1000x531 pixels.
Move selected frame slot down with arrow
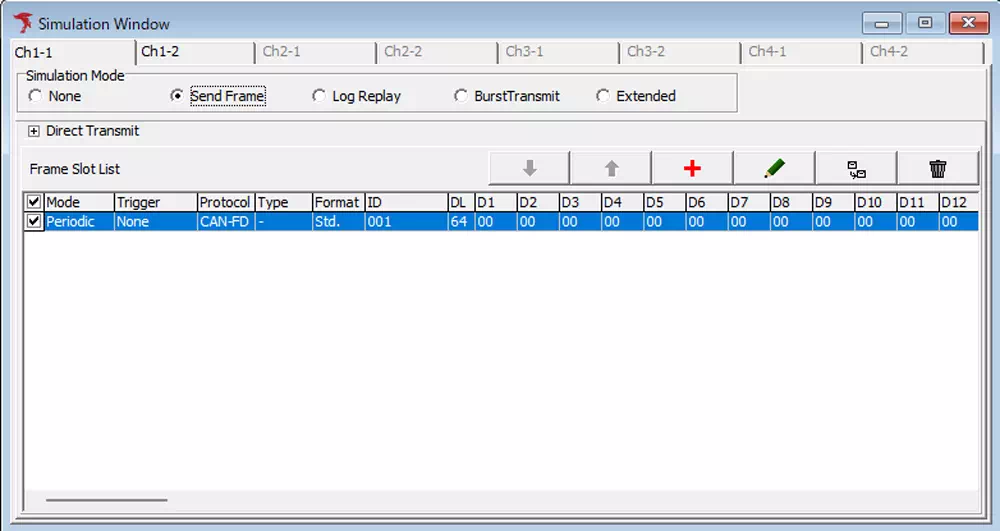click(529, 169)
